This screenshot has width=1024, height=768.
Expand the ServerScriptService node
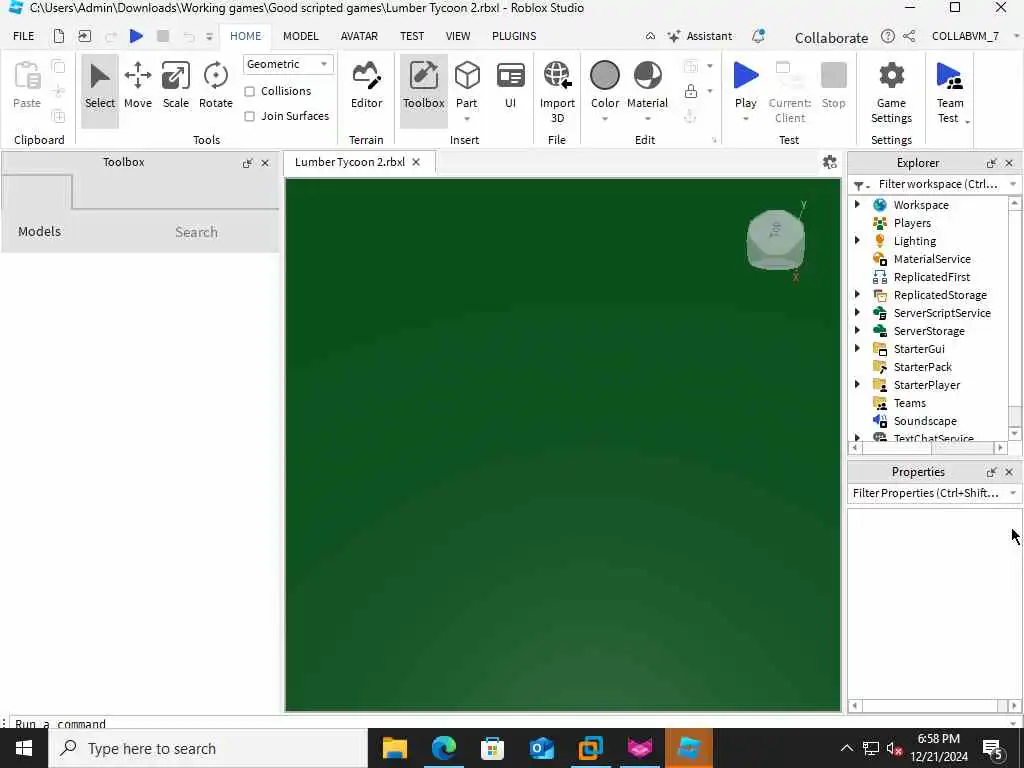click(x=857, y=312)
